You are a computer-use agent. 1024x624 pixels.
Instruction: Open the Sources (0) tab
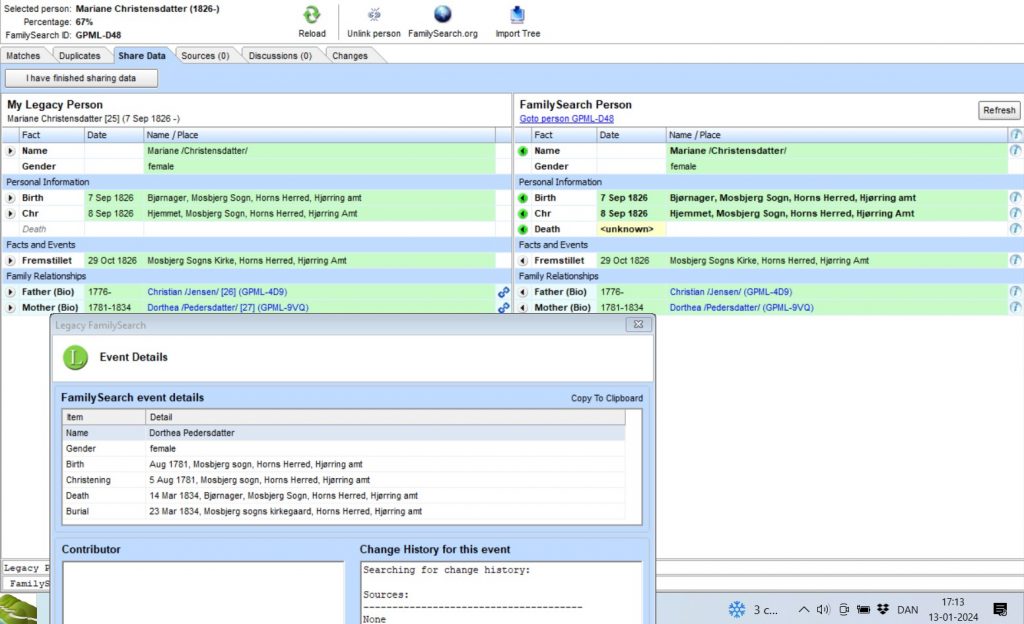(205, 55)
